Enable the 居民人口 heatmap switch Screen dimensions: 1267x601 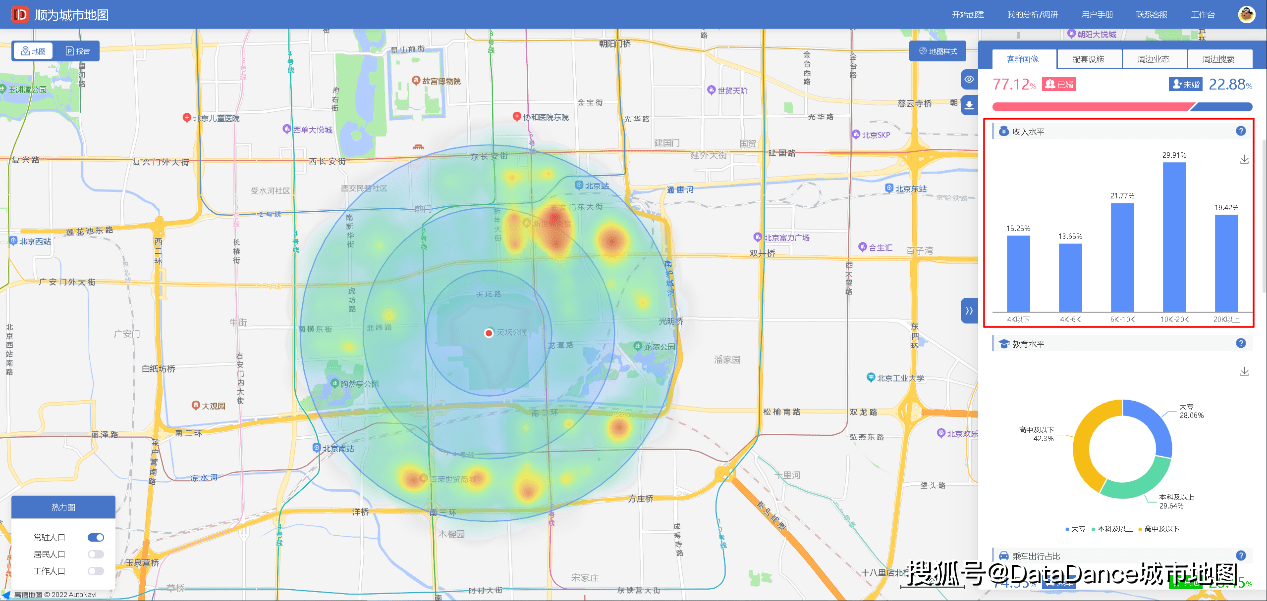tap(96, 554)
